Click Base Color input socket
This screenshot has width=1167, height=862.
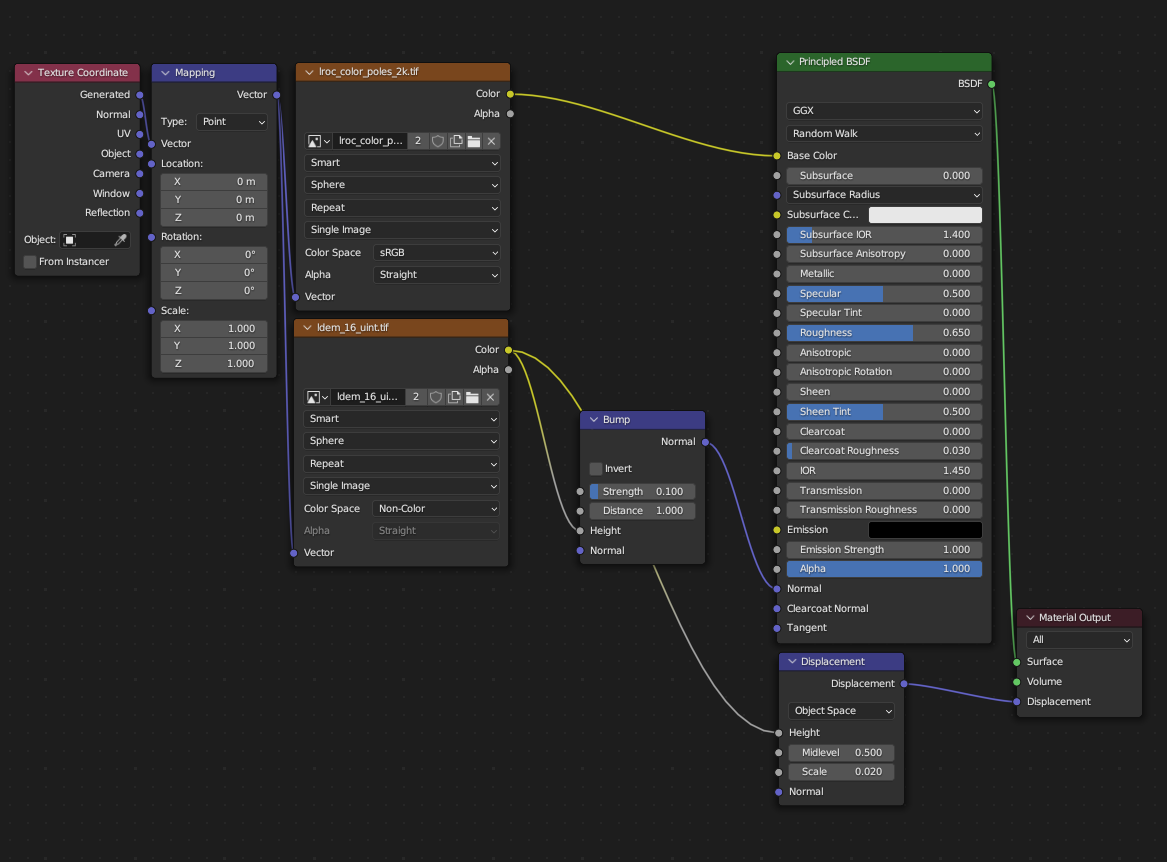777,156
